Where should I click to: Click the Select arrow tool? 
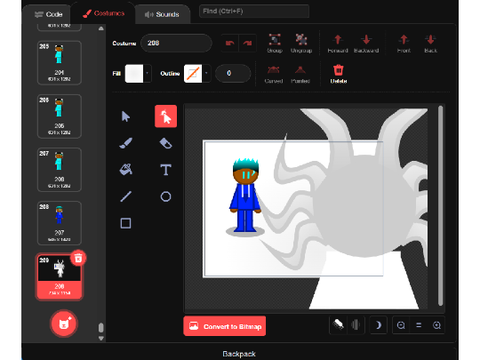[126, 116]
